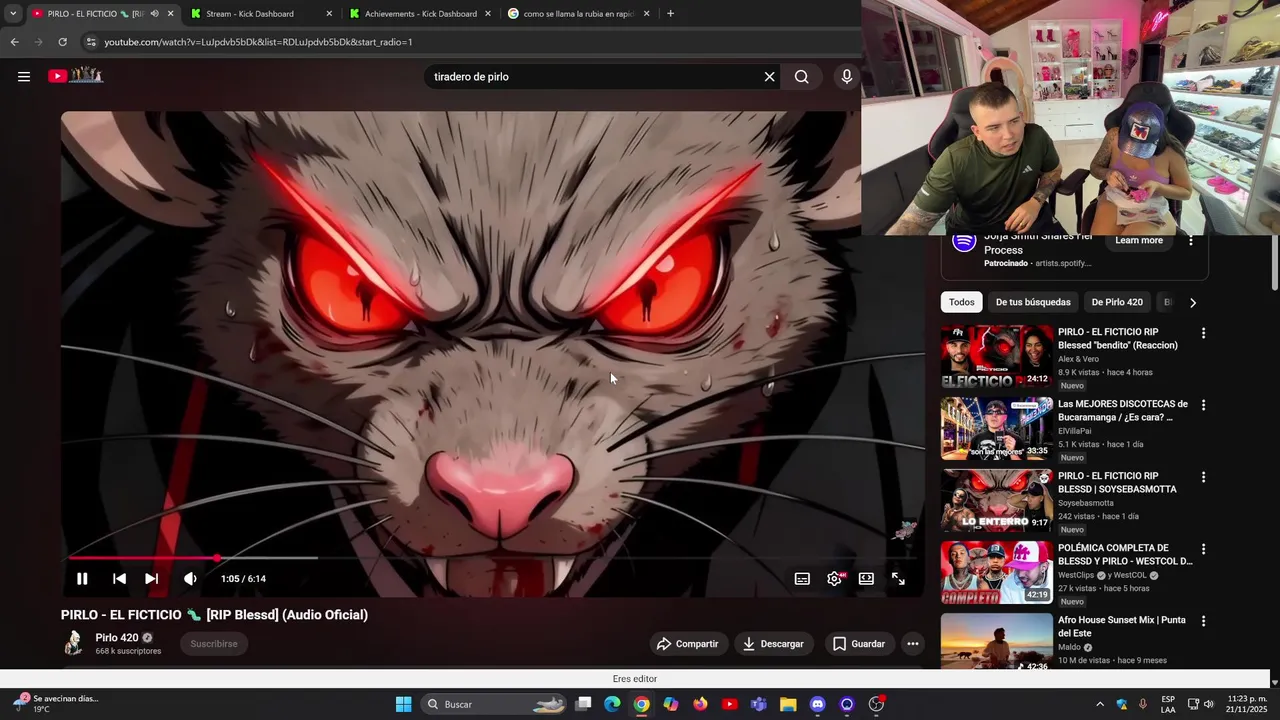Show hidden system tray icons chevron
Viewport: 1280px width, 720px height.
(x=1100, y=704)
